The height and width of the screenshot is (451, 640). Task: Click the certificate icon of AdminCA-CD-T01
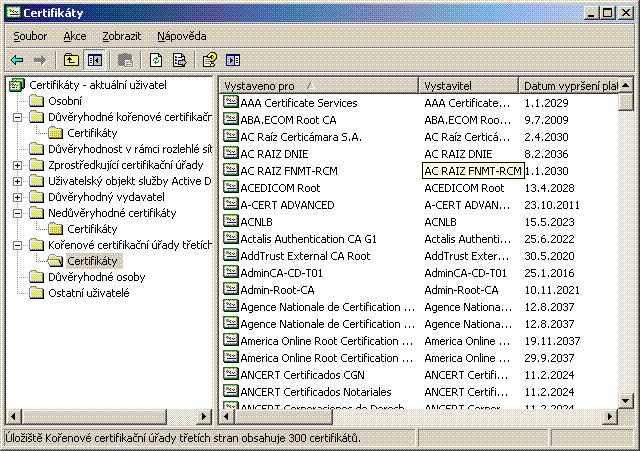pos(231,272)
